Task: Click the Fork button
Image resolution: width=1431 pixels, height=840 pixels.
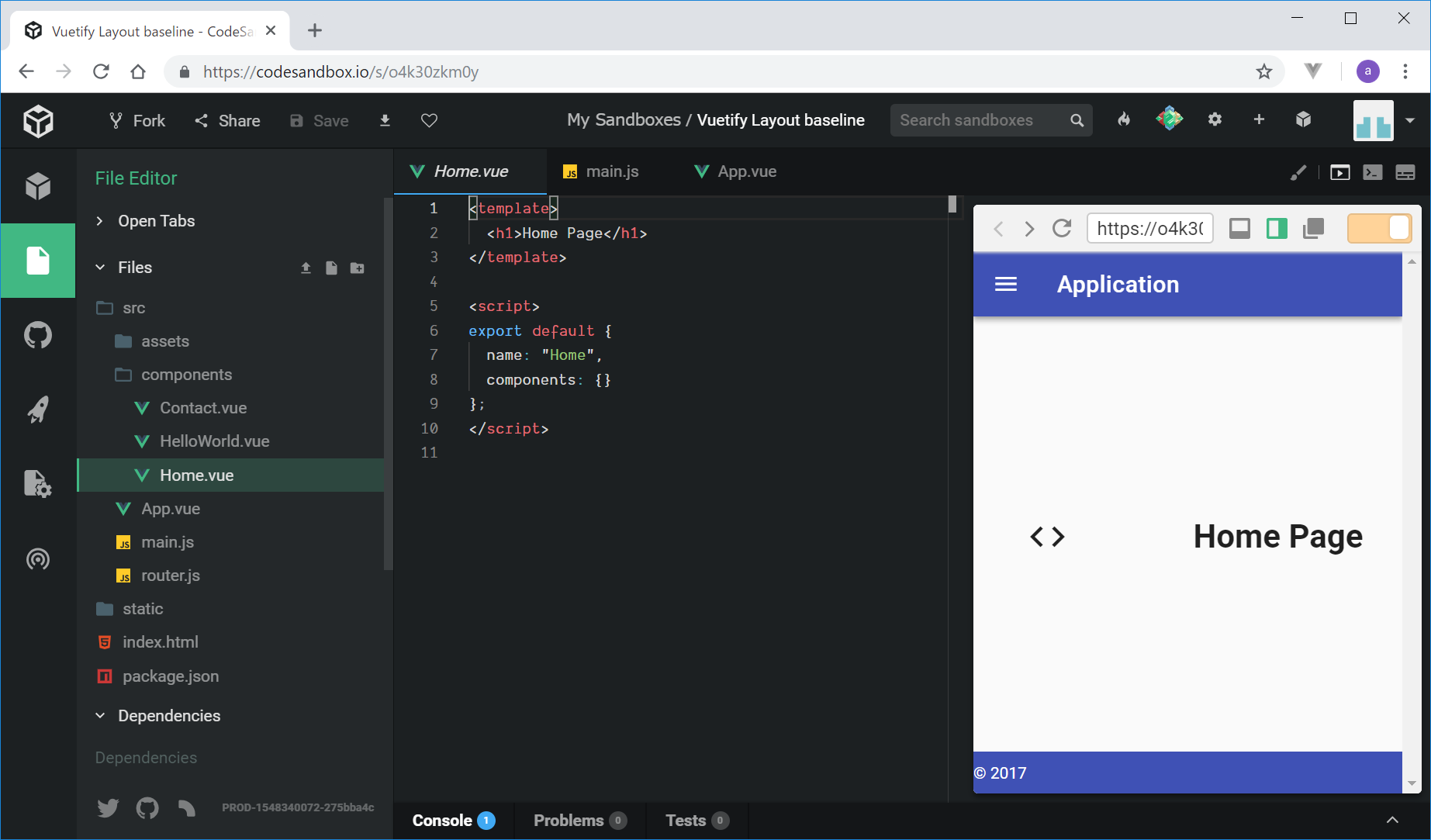Action: [137, 120]
